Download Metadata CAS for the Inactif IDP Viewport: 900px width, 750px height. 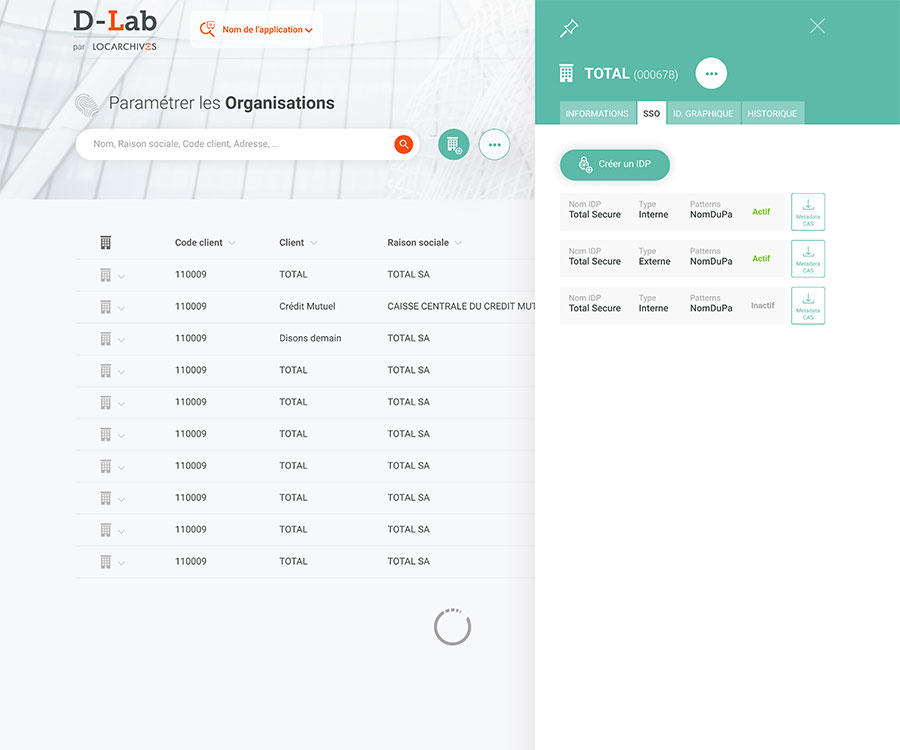[808, 306]
